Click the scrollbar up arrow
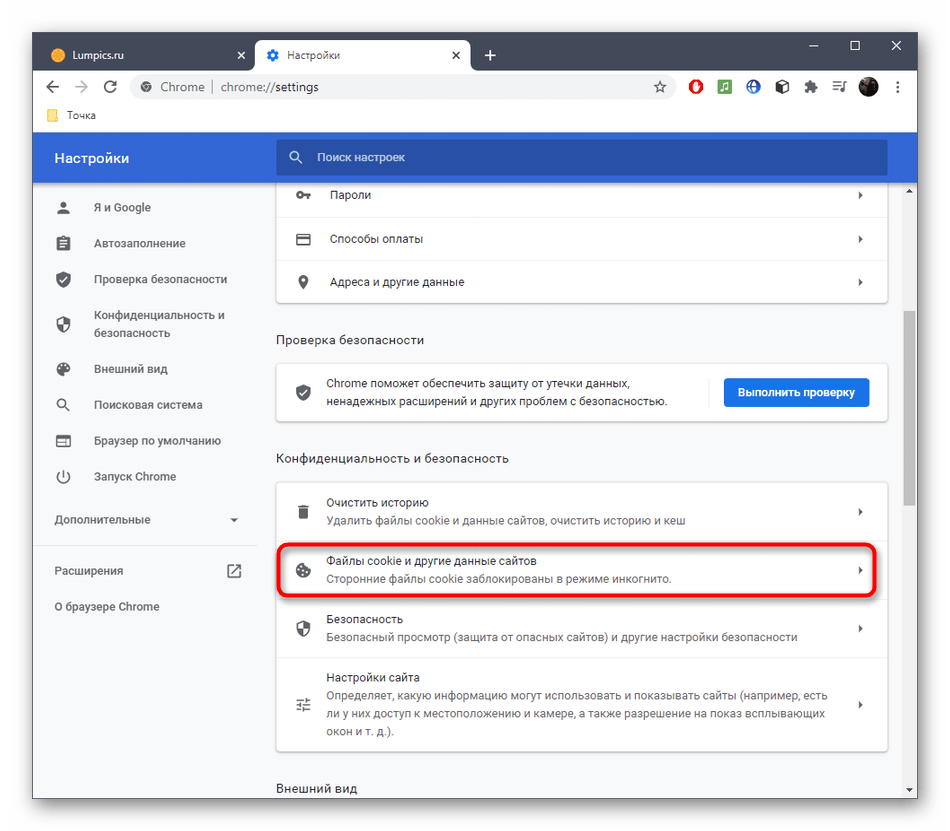950x831 pixels. (x=909, y=191)
